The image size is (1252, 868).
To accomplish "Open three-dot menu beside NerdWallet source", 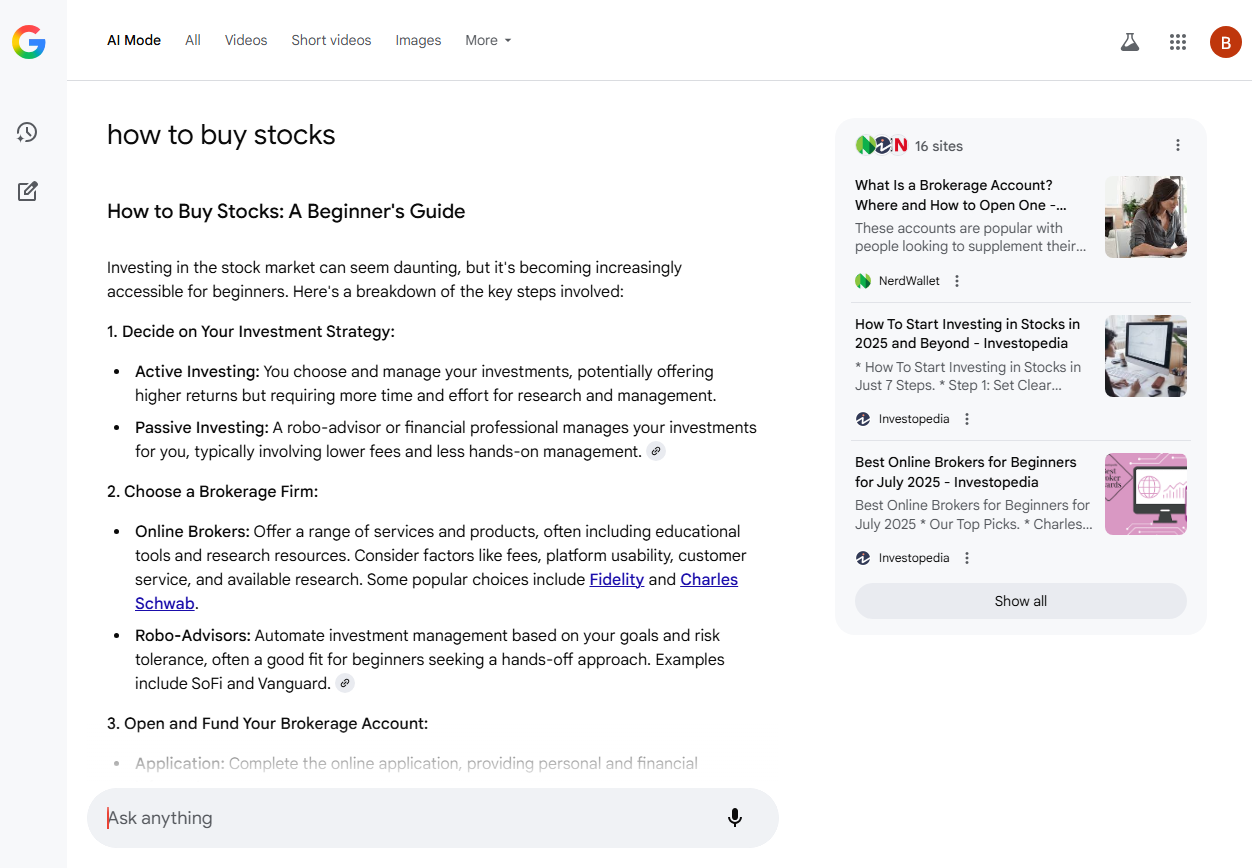I will (x=957, y=281).
